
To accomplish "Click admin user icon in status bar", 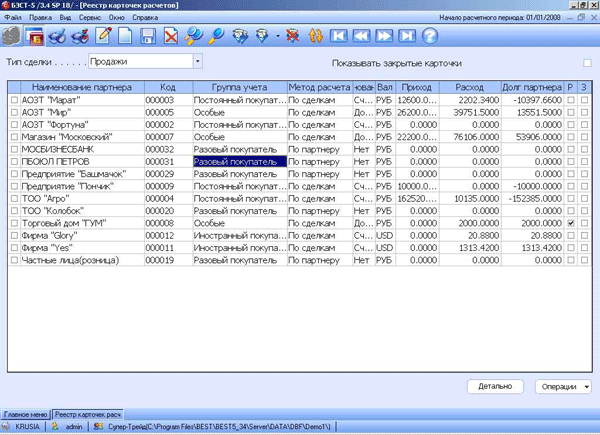I will coord(55,426).
